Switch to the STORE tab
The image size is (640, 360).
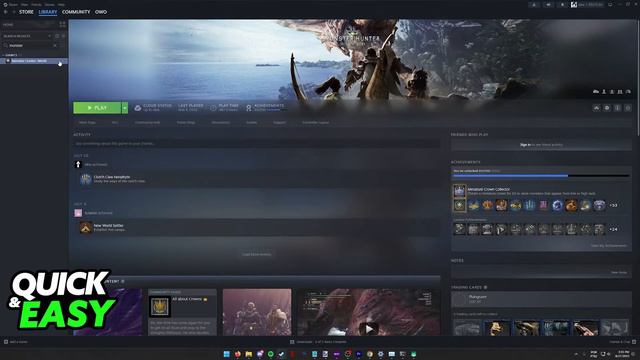pyautogui.click(x=26, y=12)
